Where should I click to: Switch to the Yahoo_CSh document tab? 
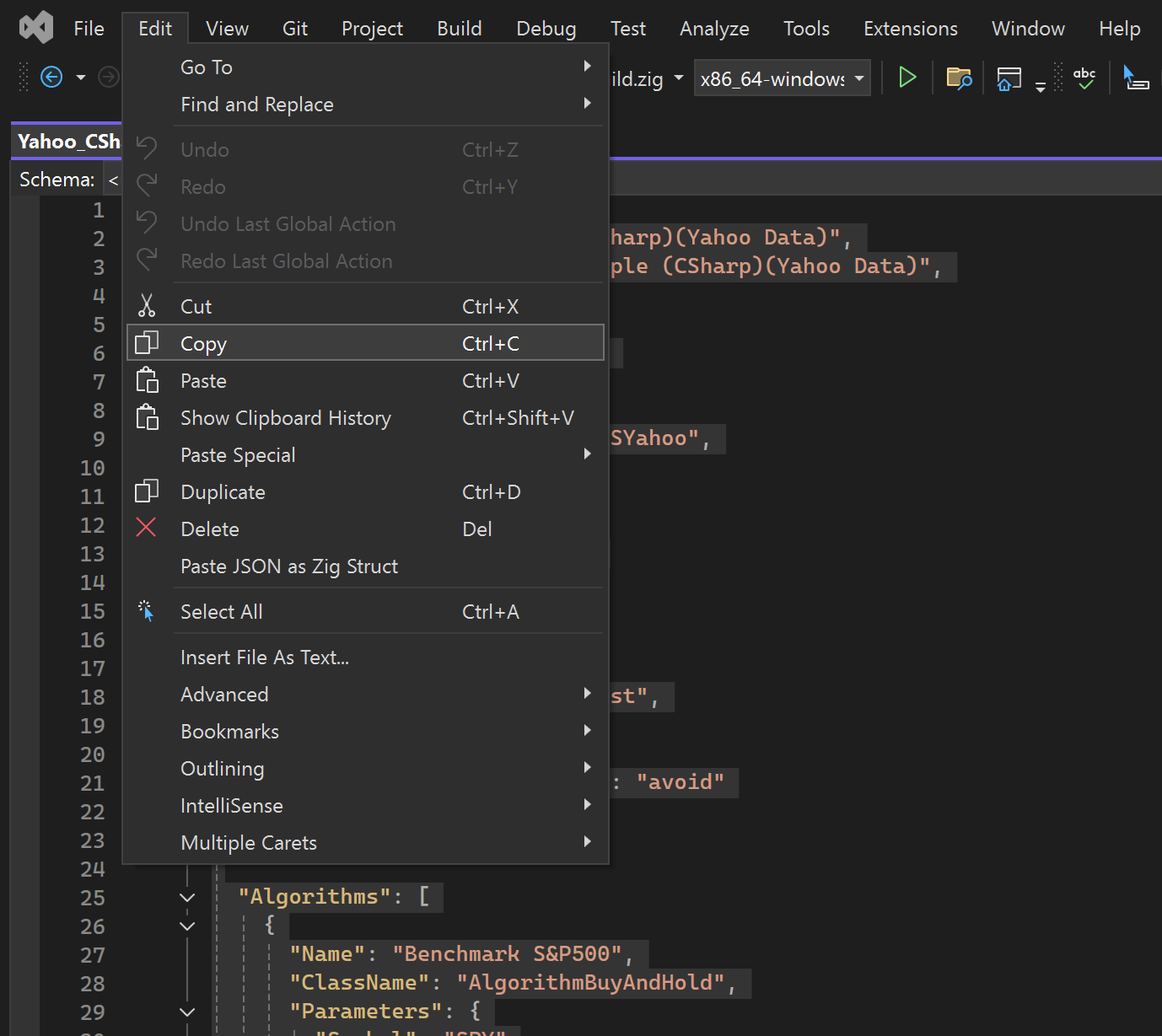pos(68,142)
